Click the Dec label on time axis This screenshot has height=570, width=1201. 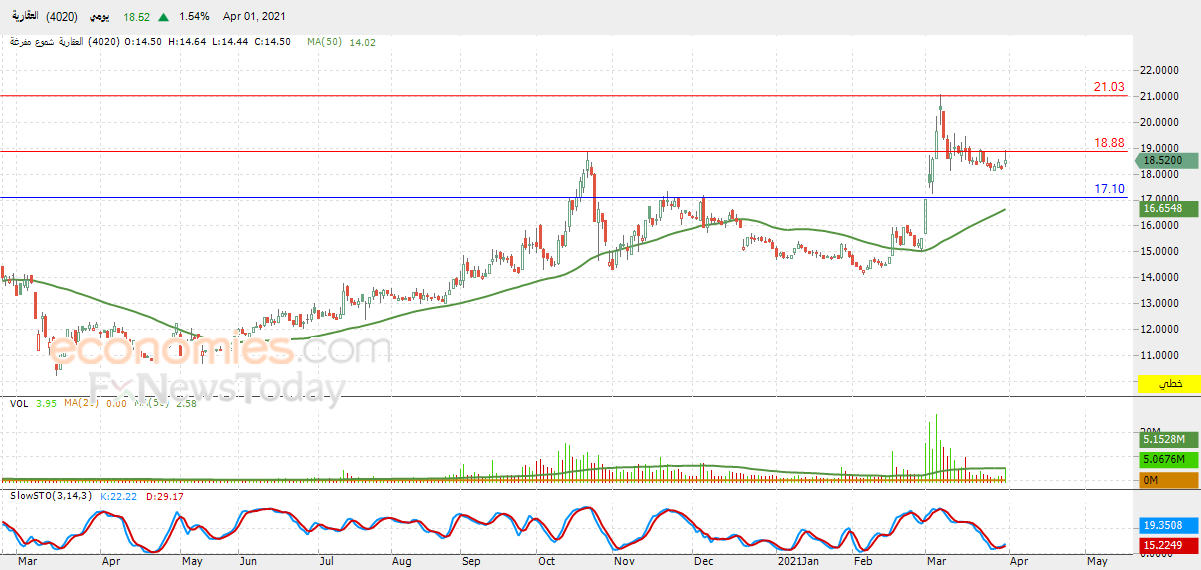coord(703,562)
